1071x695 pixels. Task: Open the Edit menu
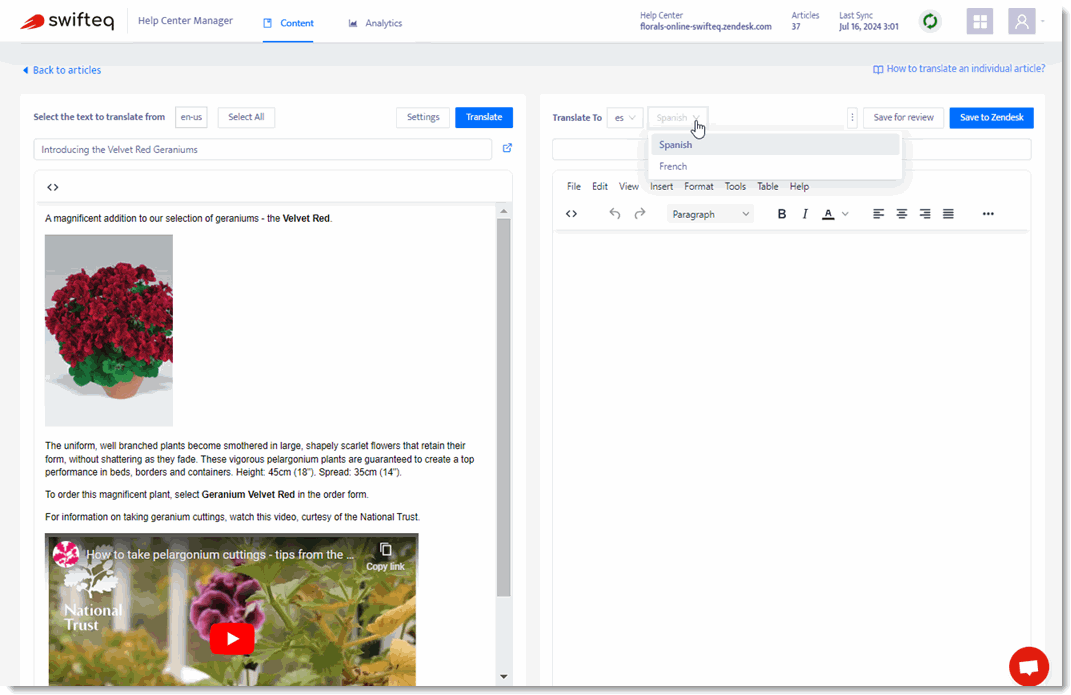point(600,186)
